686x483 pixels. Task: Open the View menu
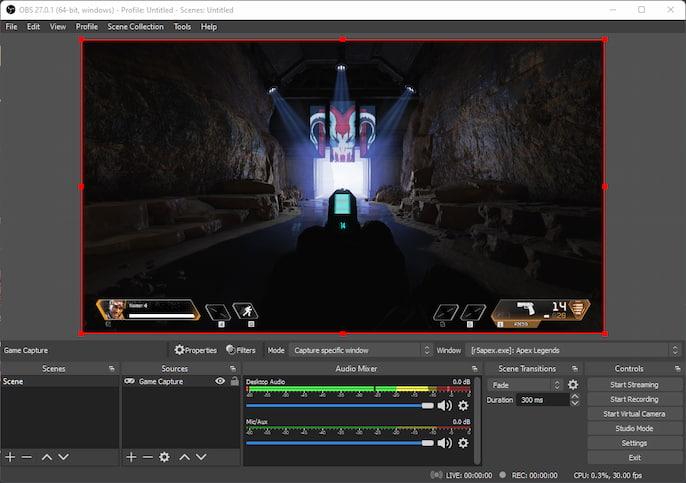58,27
